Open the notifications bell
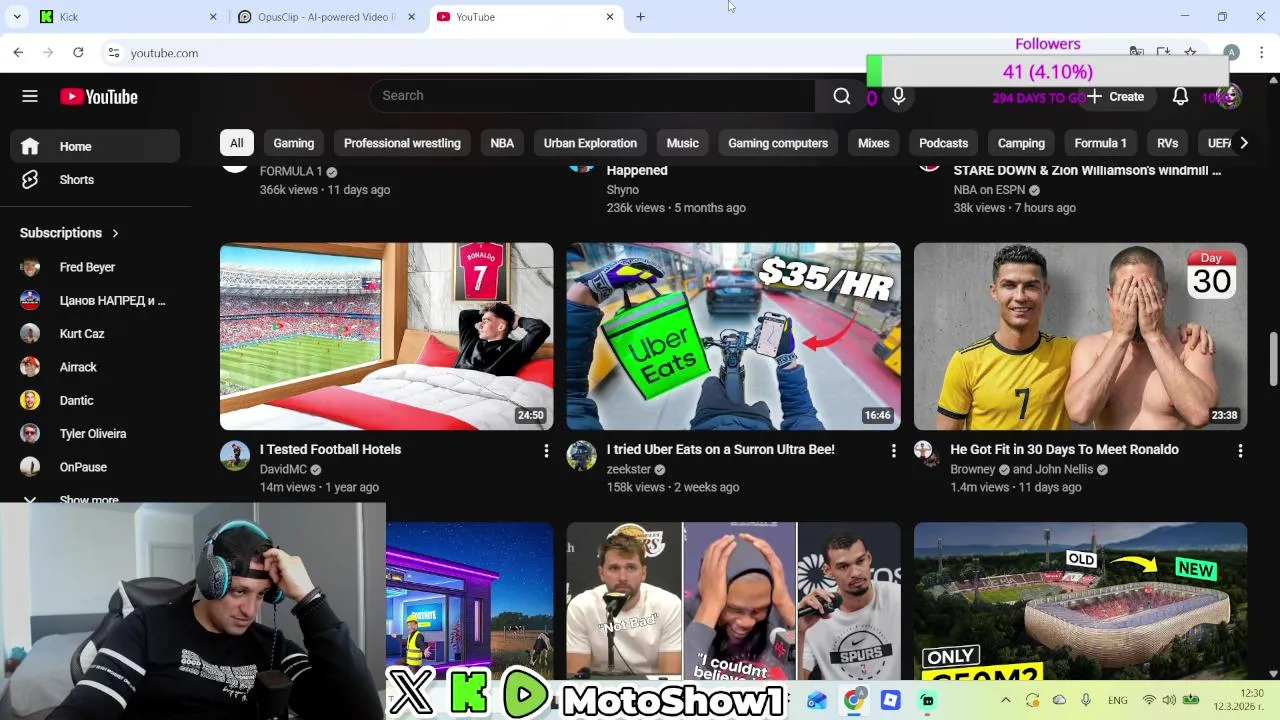 [1180, 97]
